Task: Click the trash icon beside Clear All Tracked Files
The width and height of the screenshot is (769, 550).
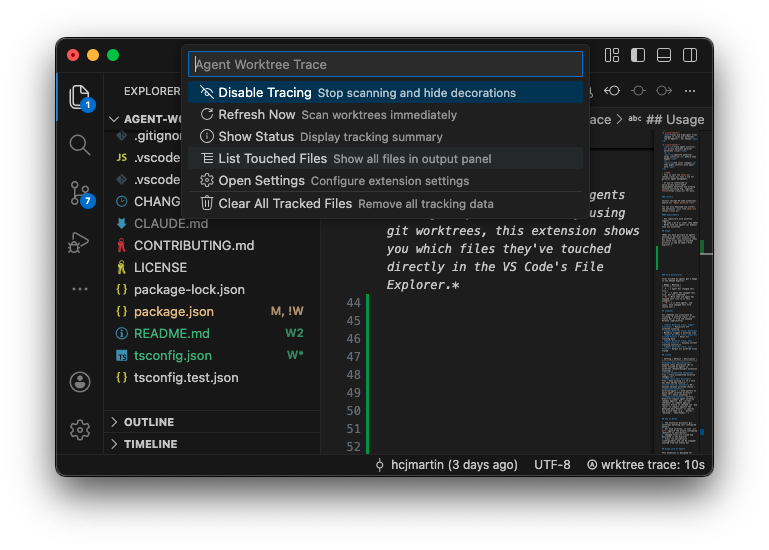Action: pos(206,203)
